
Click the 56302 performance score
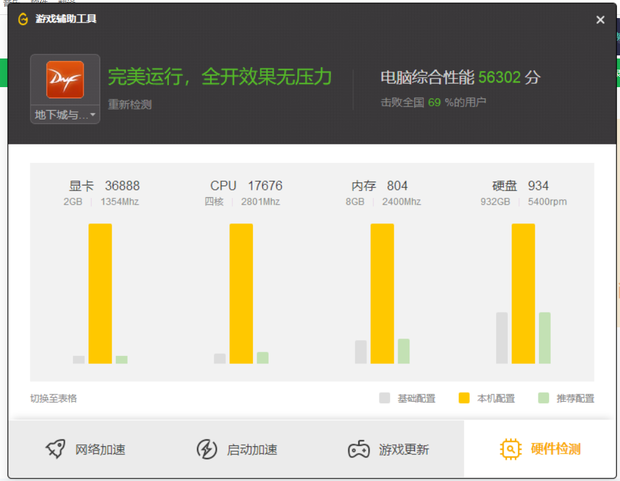click(499, 77)
